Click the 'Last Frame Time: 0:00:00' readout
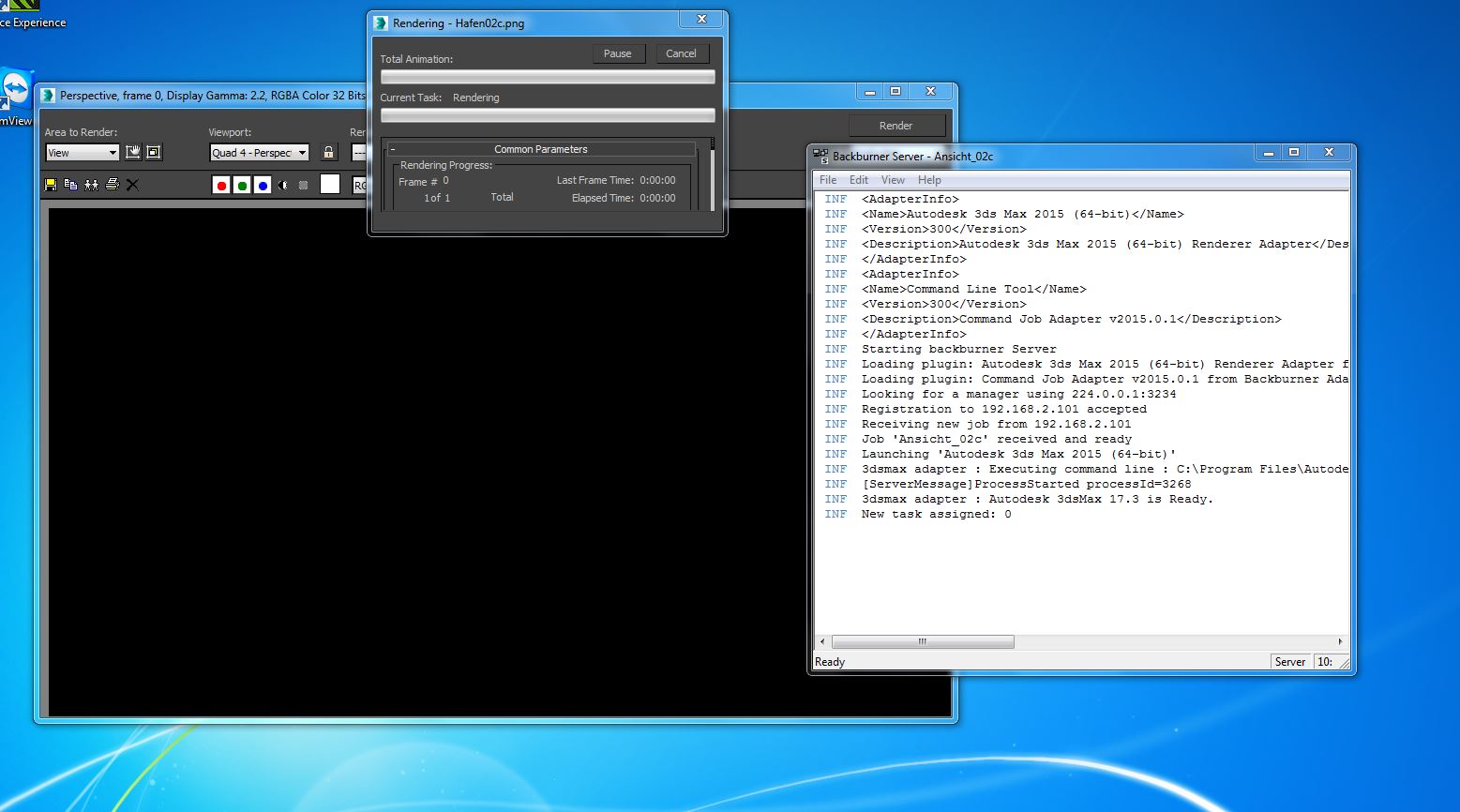1460x812 pixels. (x=616, y=180)
